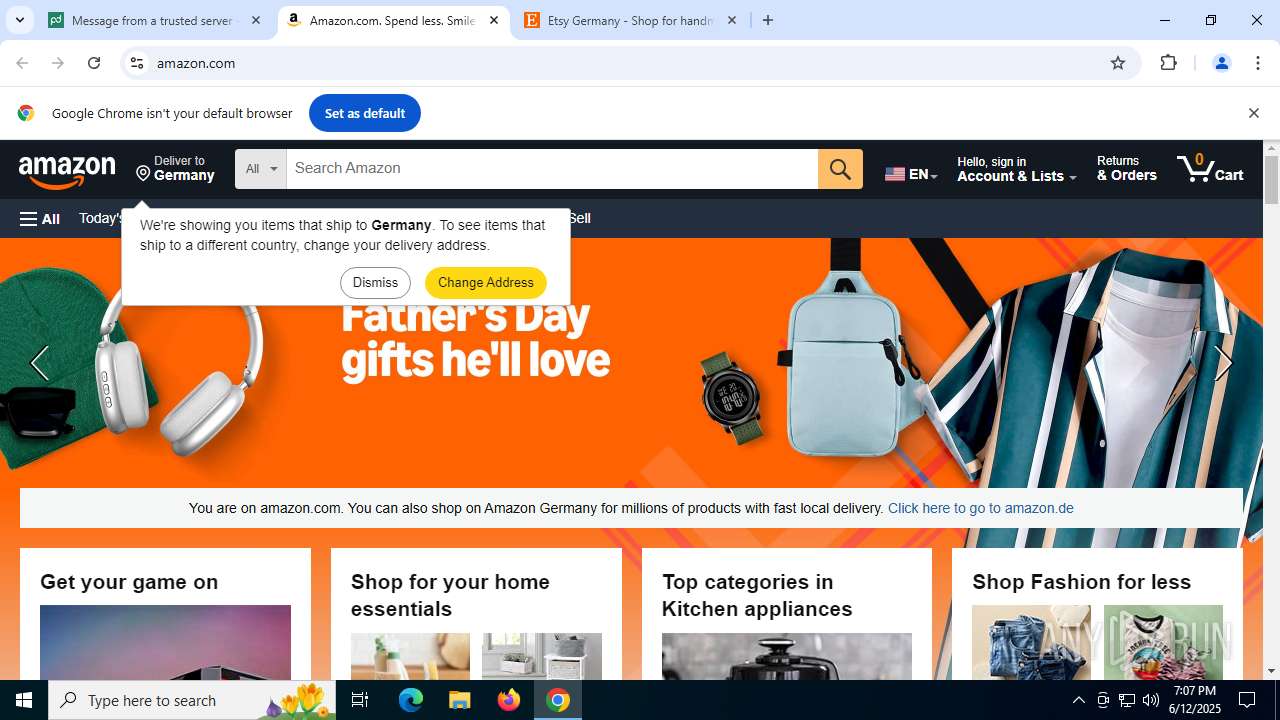Open the All hamburger menu
This screenshot has width=1280, height=720.
click(x=40, y=219)
